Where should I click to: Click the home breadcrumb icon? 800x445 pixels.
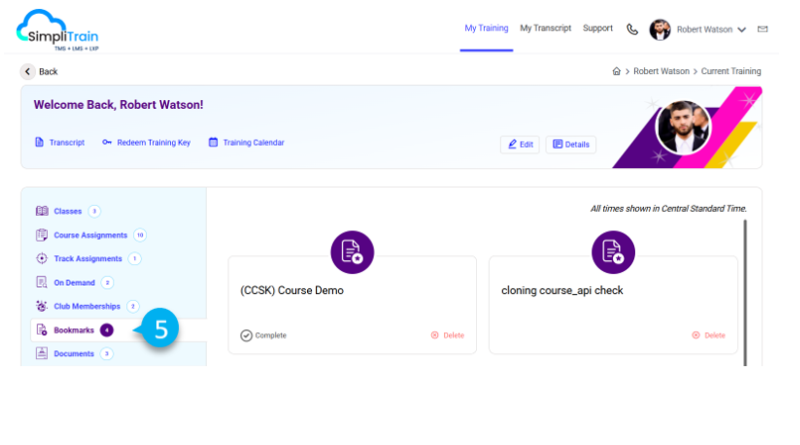pos(617,72)
